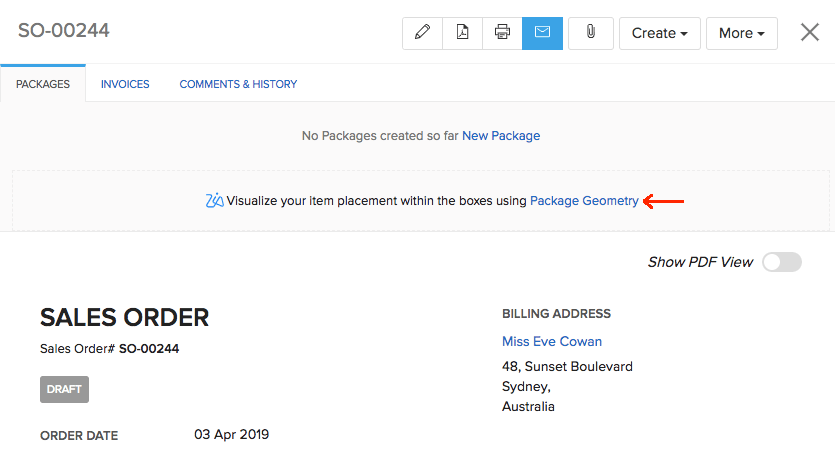Click the order date 03 Apr 2019
This screenshot has width=835, height=457.
231,435
